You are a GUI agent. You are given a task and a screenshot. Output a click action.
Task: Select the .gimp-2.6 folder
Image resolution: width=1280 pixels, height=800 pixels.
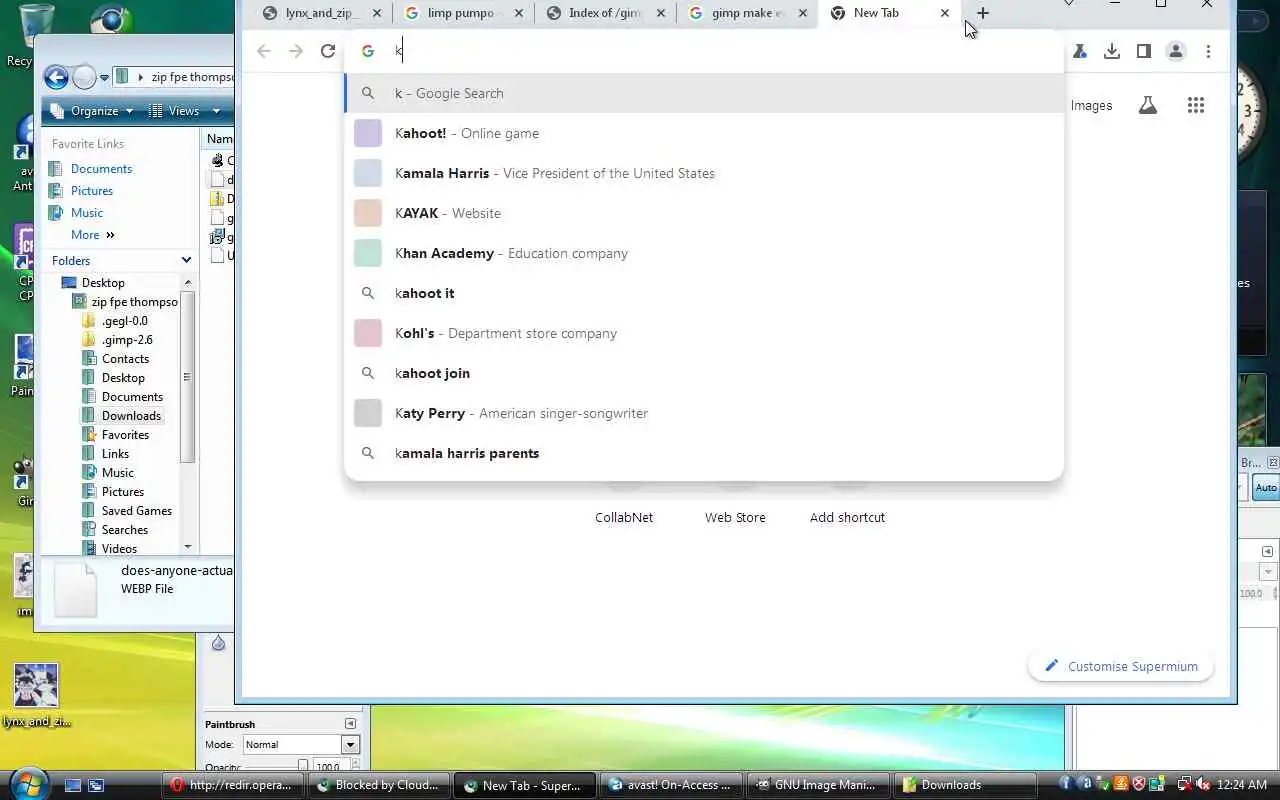point(127,340)
